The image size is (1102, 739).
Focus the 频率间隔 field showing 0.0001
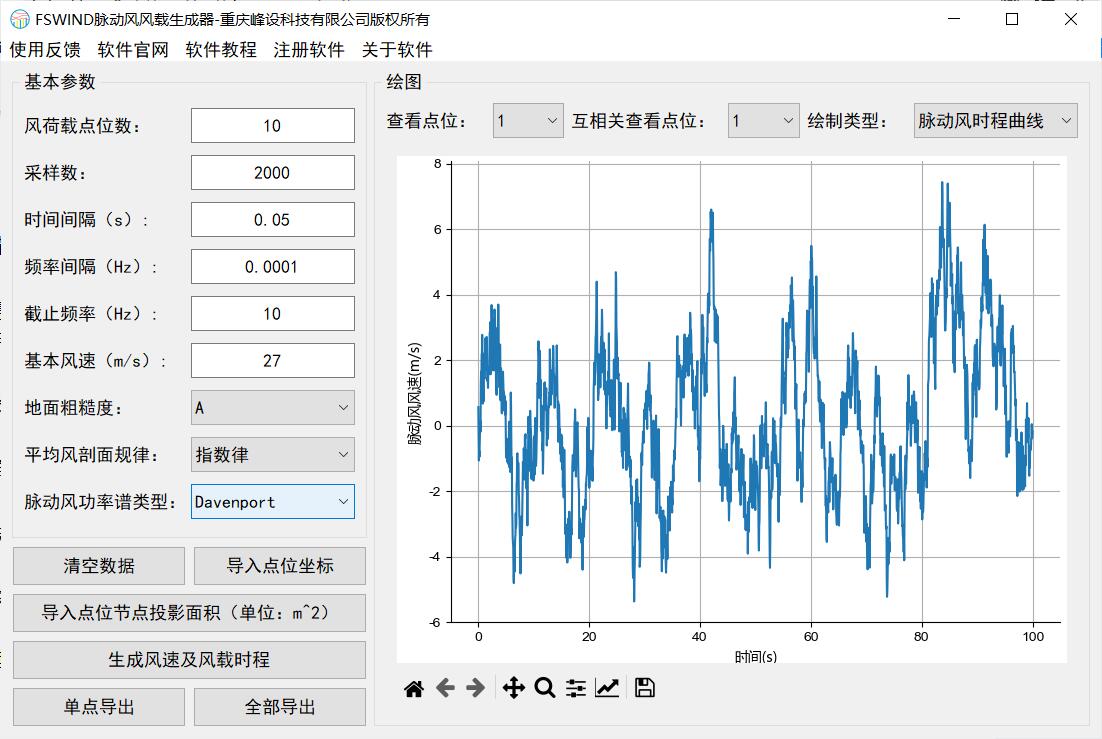click(273, 267)
